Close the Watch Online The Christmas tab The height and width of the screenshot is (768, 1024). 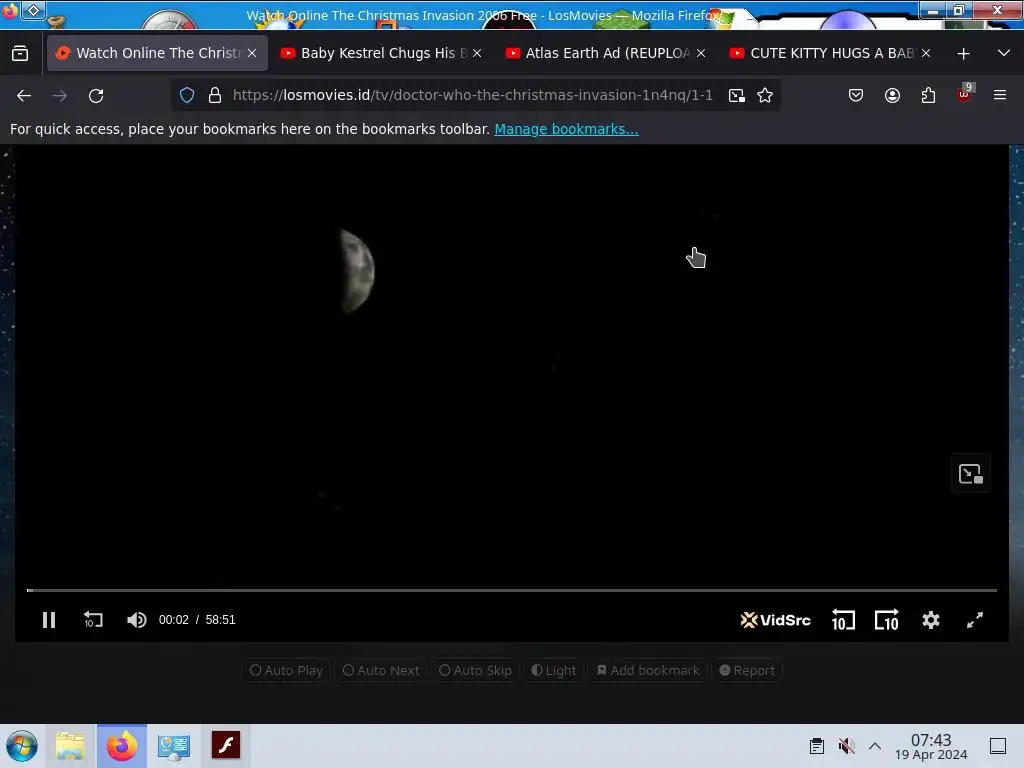pos(252,53)
